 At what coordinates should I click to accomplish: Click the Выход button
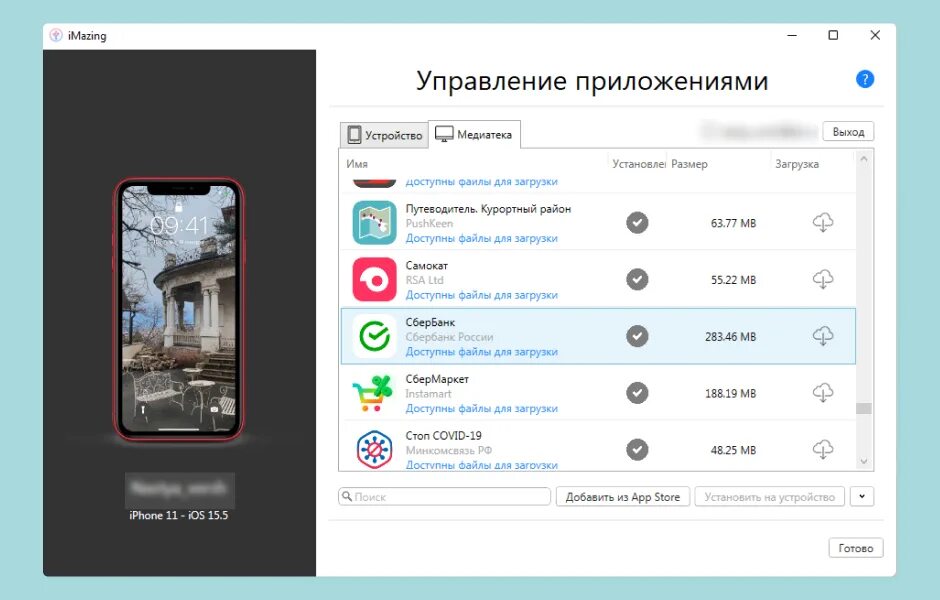tap(848, 132)
